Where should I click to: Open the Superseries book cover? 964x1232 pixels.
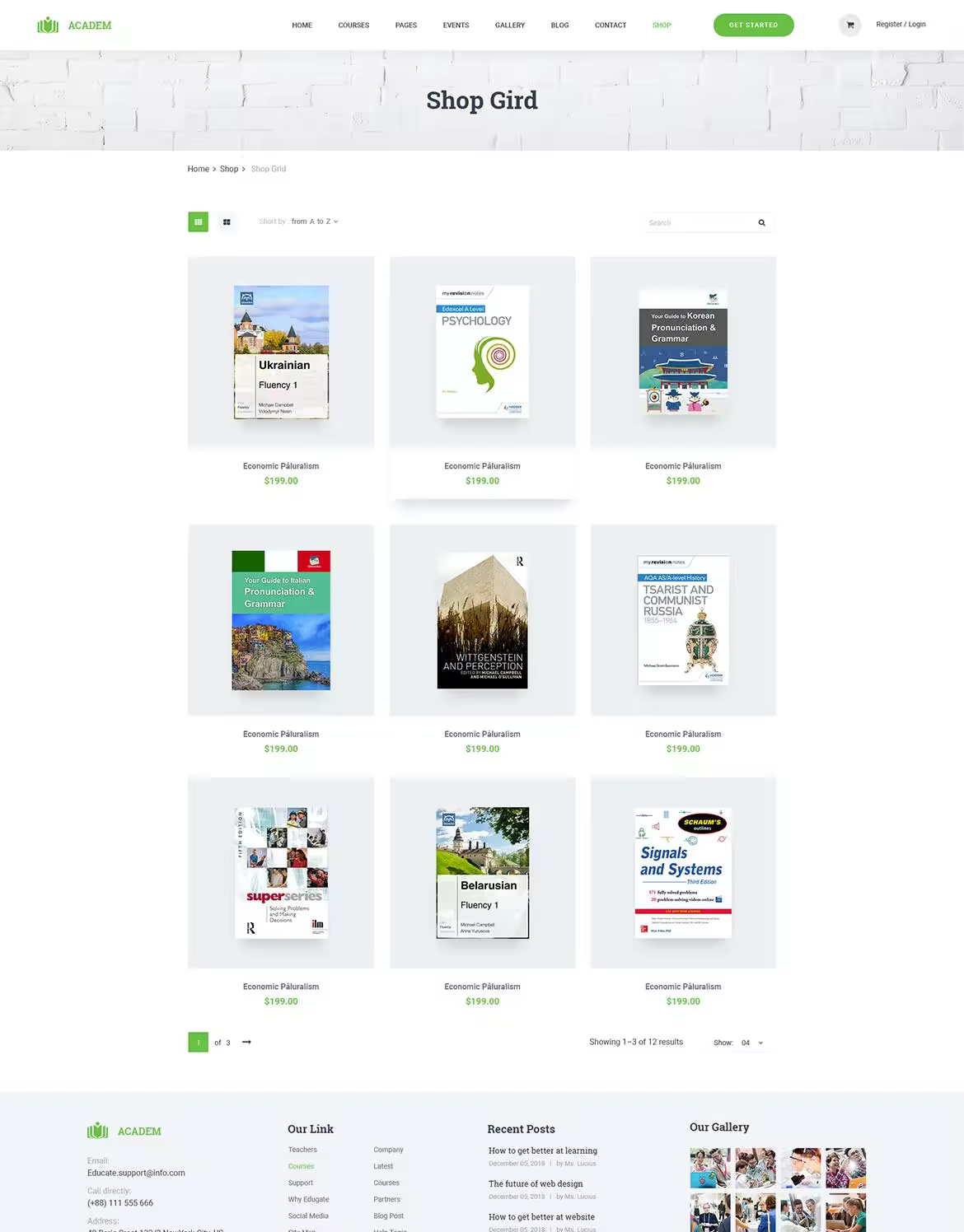[281, 872]
